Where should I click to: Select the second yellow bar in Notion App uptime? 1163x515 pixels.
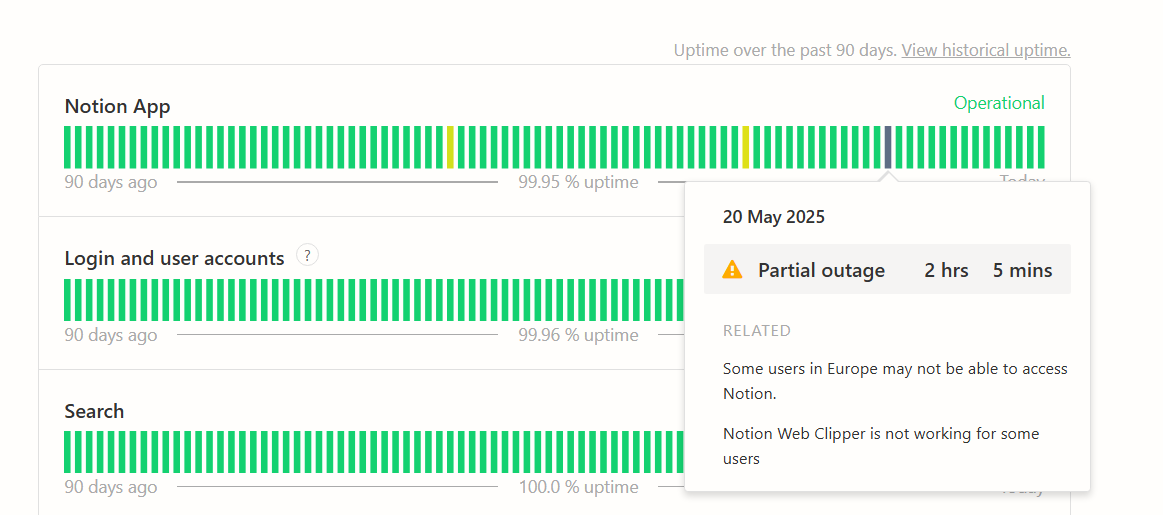(746, 147)
